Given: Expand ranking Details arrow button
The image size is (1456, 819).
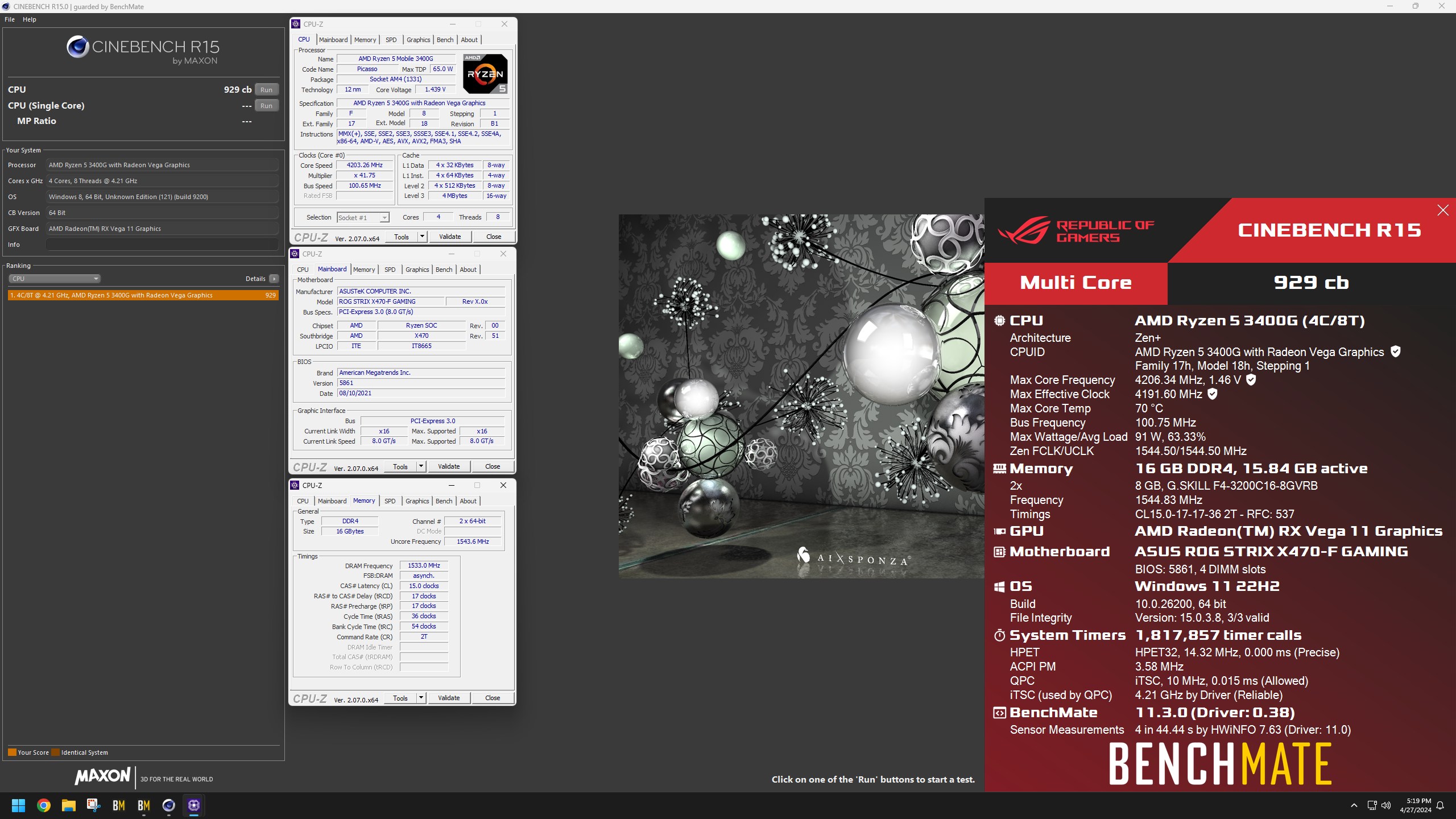Looking at the screenshot, I should pos(274,279).
